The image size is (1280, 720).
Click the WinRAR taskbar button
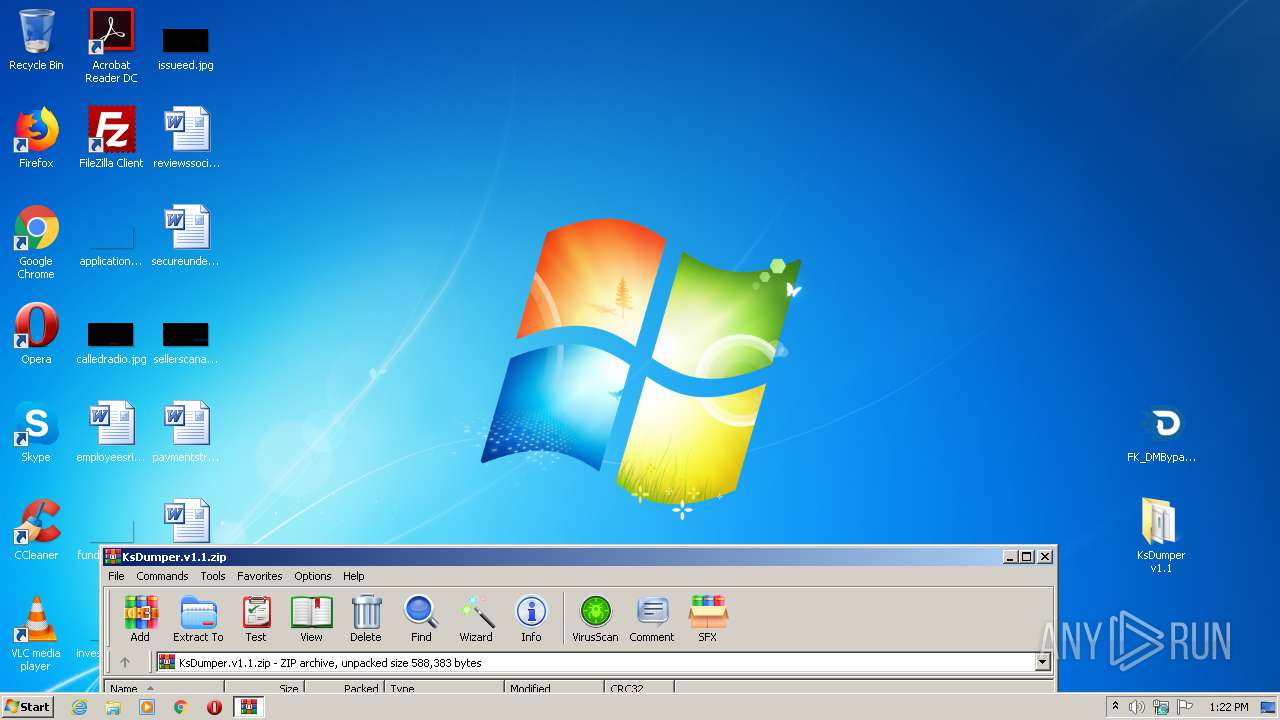point(248,707)
